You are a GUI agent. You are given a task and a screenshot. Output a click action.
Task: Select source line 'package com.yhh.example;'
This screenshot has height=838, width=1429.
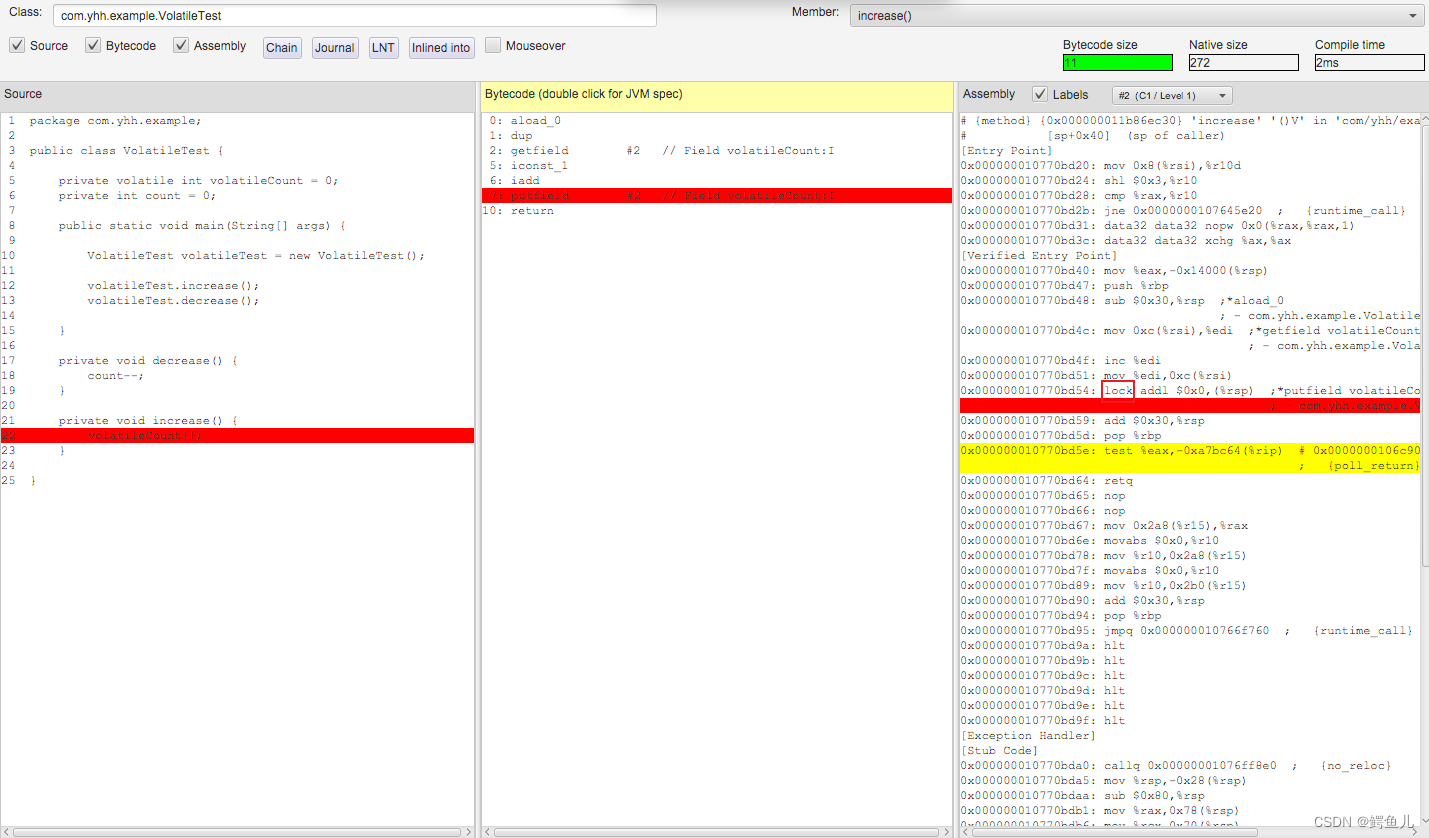[115, 120]
